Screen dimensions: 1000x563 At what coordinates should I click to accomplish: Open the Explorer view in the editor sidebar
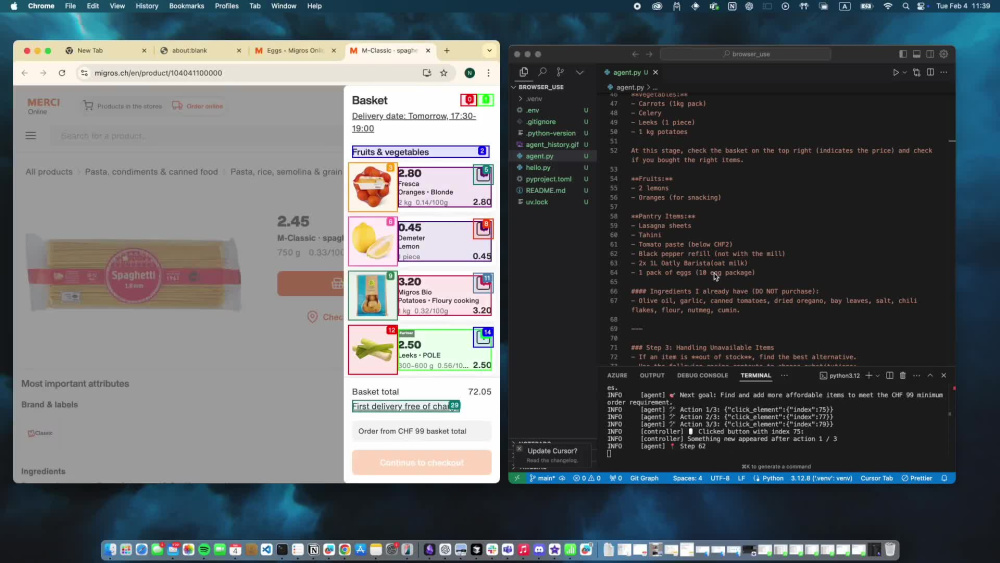[524, 72]
